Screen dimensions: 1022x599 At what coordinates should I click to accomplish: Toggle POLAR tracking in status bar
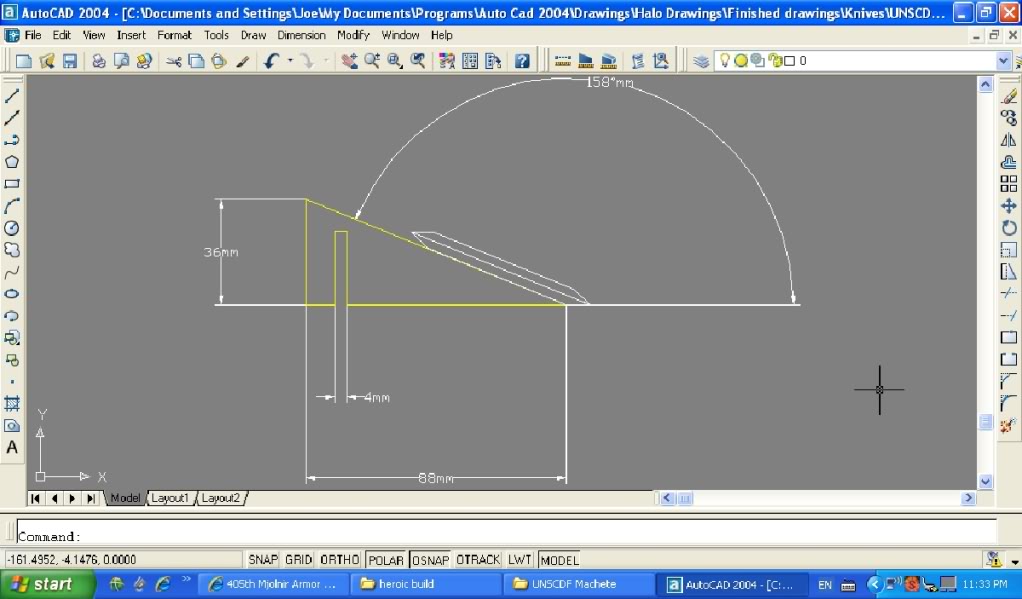[x=386, y=560]
